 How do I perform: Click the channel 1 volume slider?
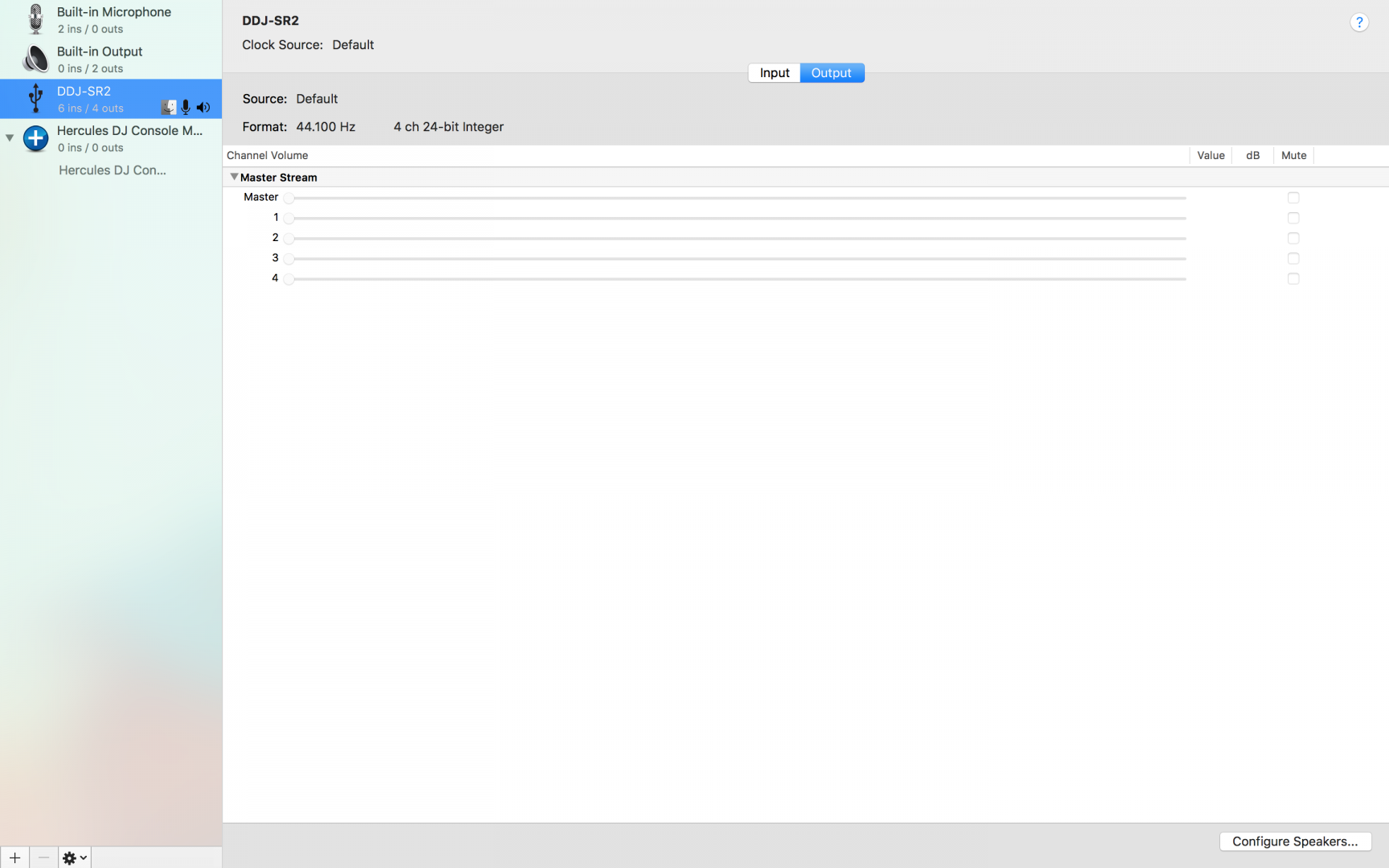point(735,218)
